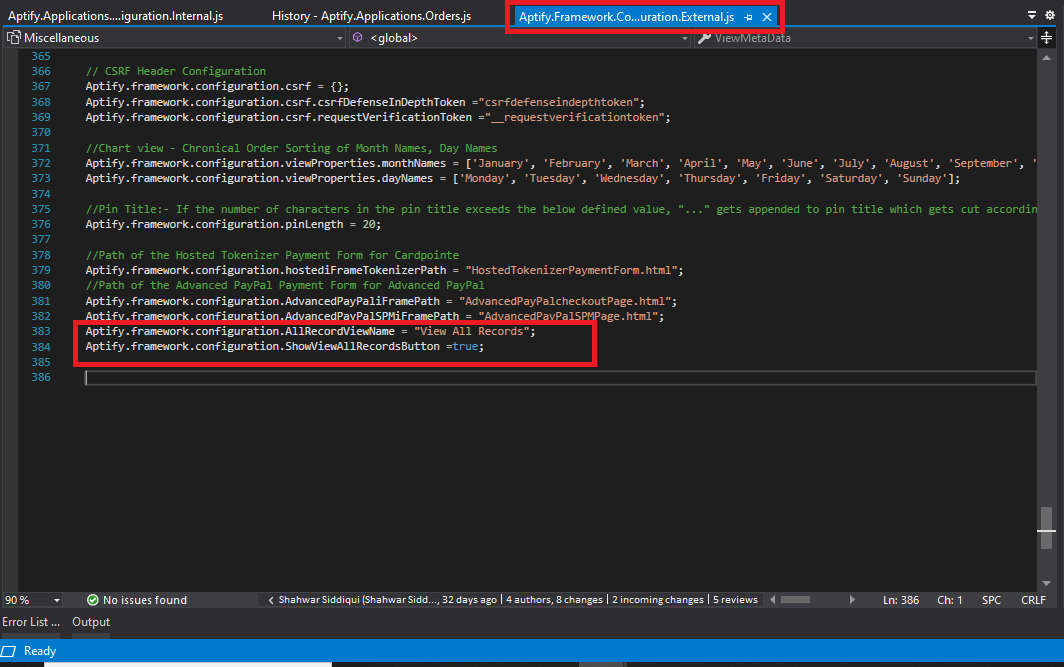Close the Aptify.Framework External.js tab

[767, 17]
